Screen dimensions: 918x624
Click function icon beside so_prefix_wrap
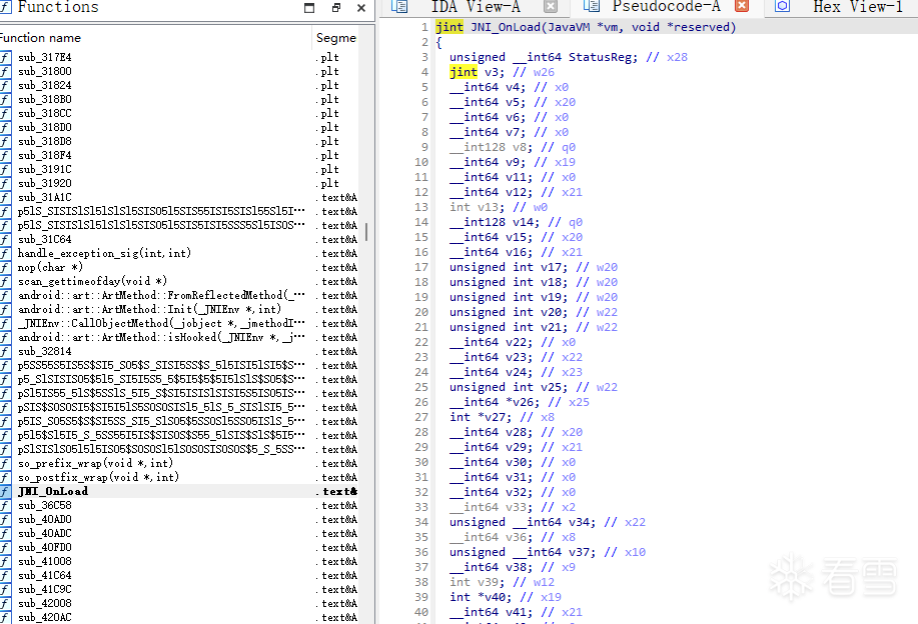pyautogui.click(x=5, y=464)
